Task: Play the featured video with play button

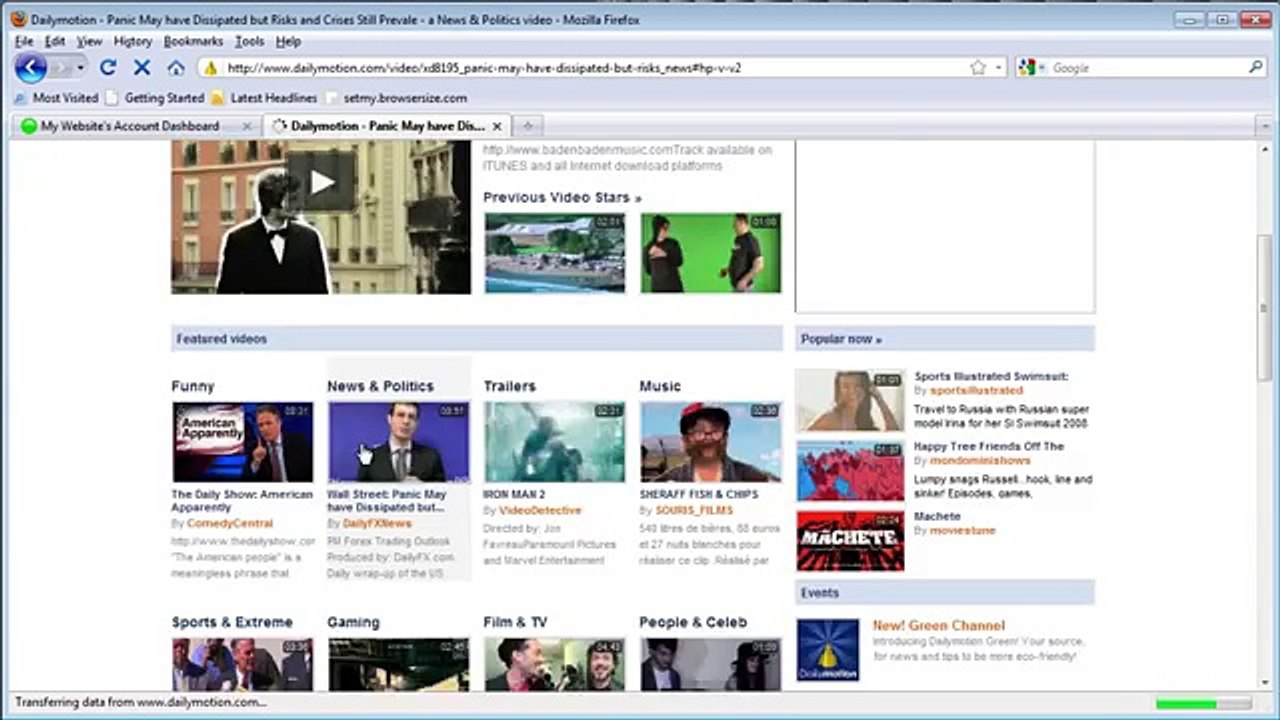Action: pyautogui.click(x=321, y=182)
